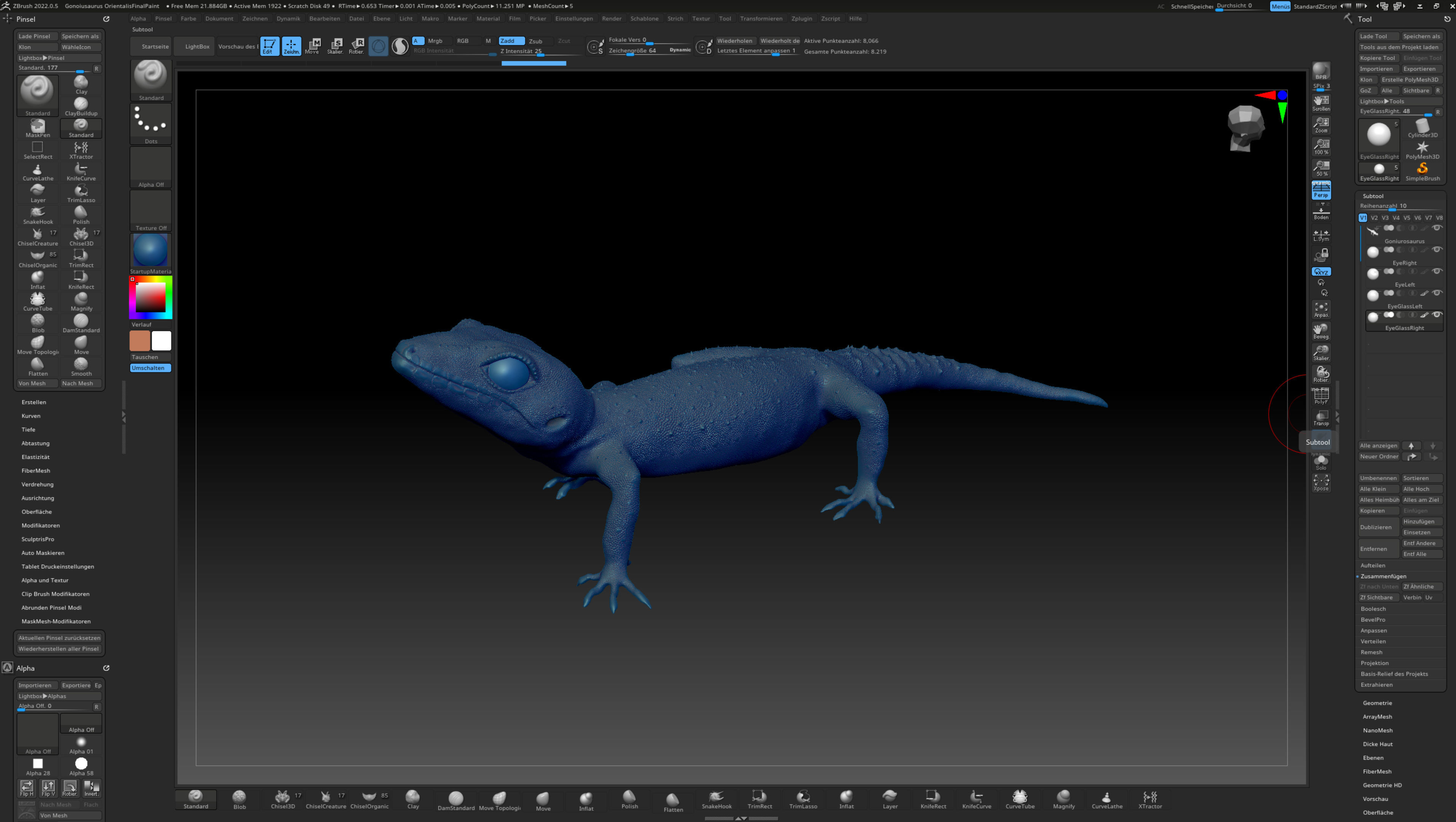Activate the Edit mode button
This screenshot has width=1456, height=822.
click(x=269, y=46)
